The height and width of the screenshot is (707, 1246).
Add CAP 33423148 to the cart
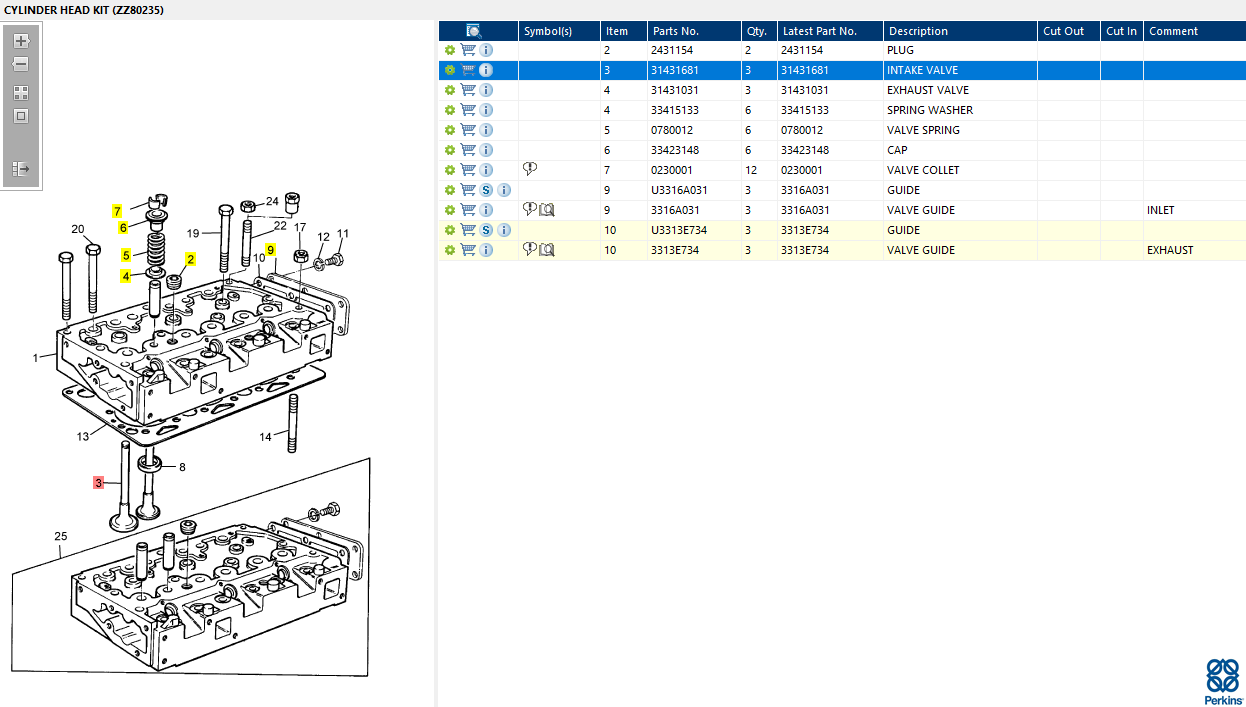468,150
